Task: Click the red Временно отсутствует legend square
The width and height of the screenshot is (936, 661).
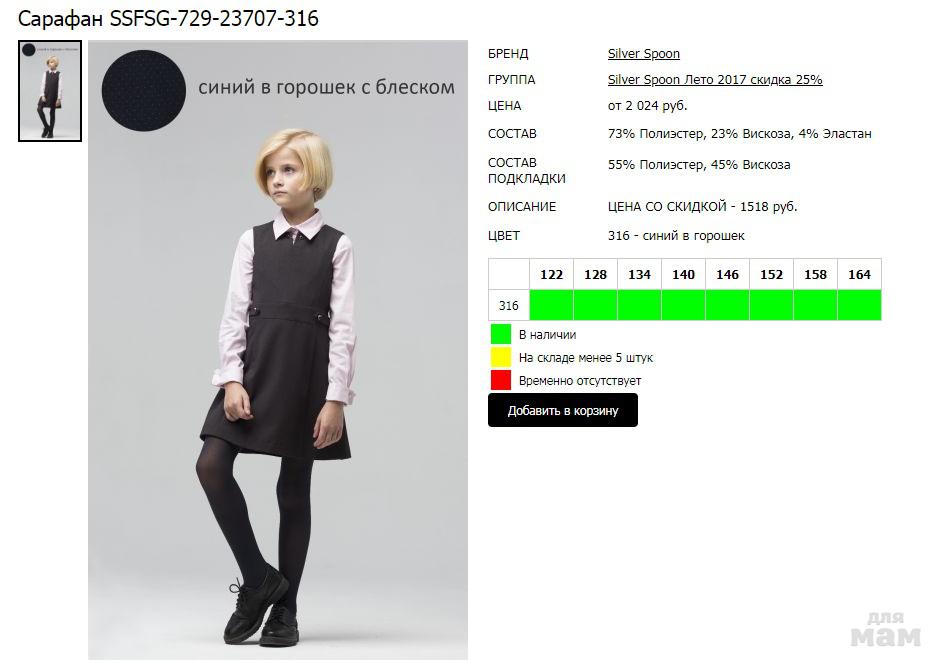Action: coord(501,380)
